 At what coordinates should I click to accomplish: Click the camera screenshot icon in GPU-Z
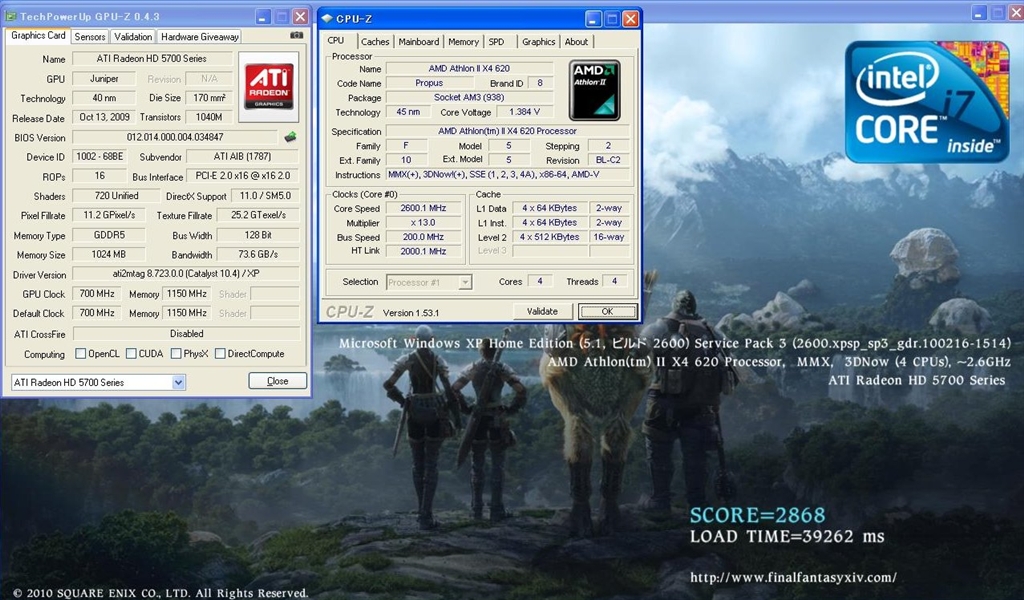click(x=296, y=35)
